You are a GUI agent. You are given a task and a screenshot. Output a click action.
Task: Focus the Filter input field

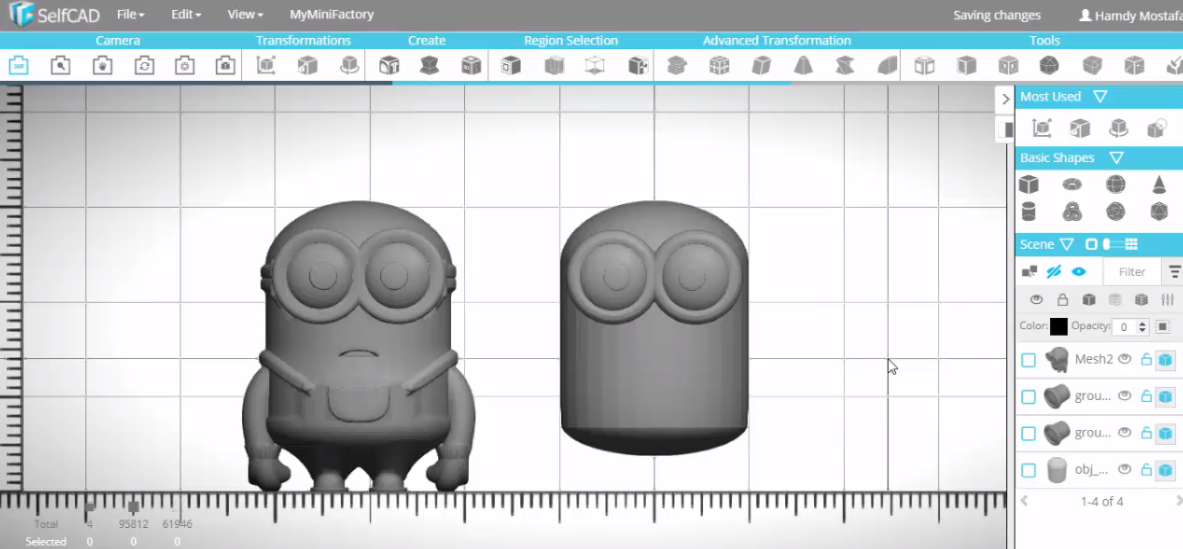tap(1132, 271)
